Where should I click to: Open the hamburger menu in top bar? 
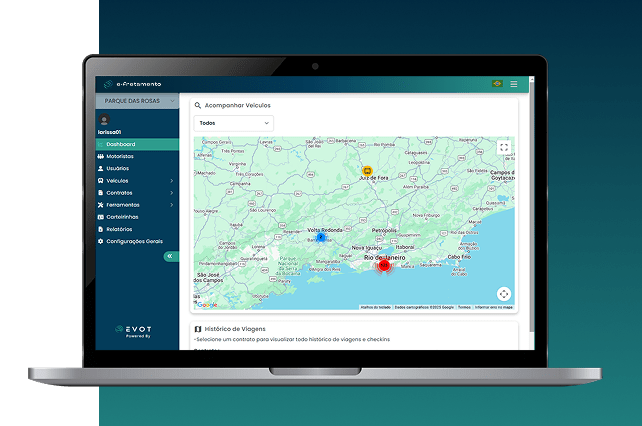point(514,84)
